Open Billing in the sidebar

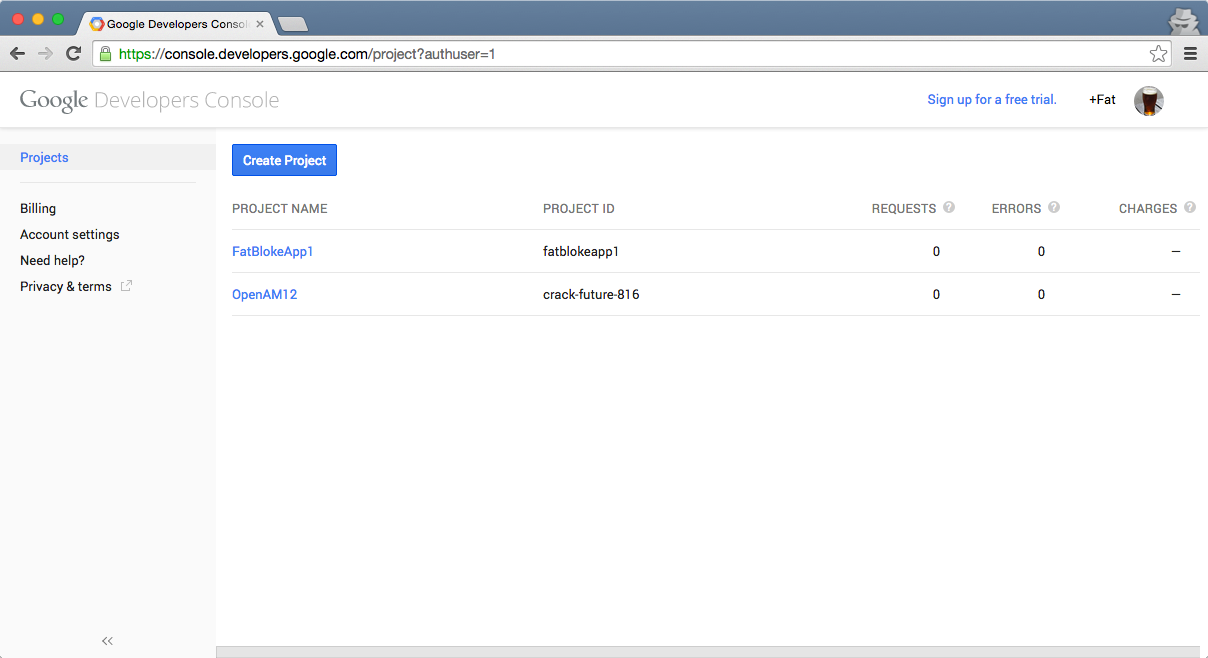click(38, 208)
